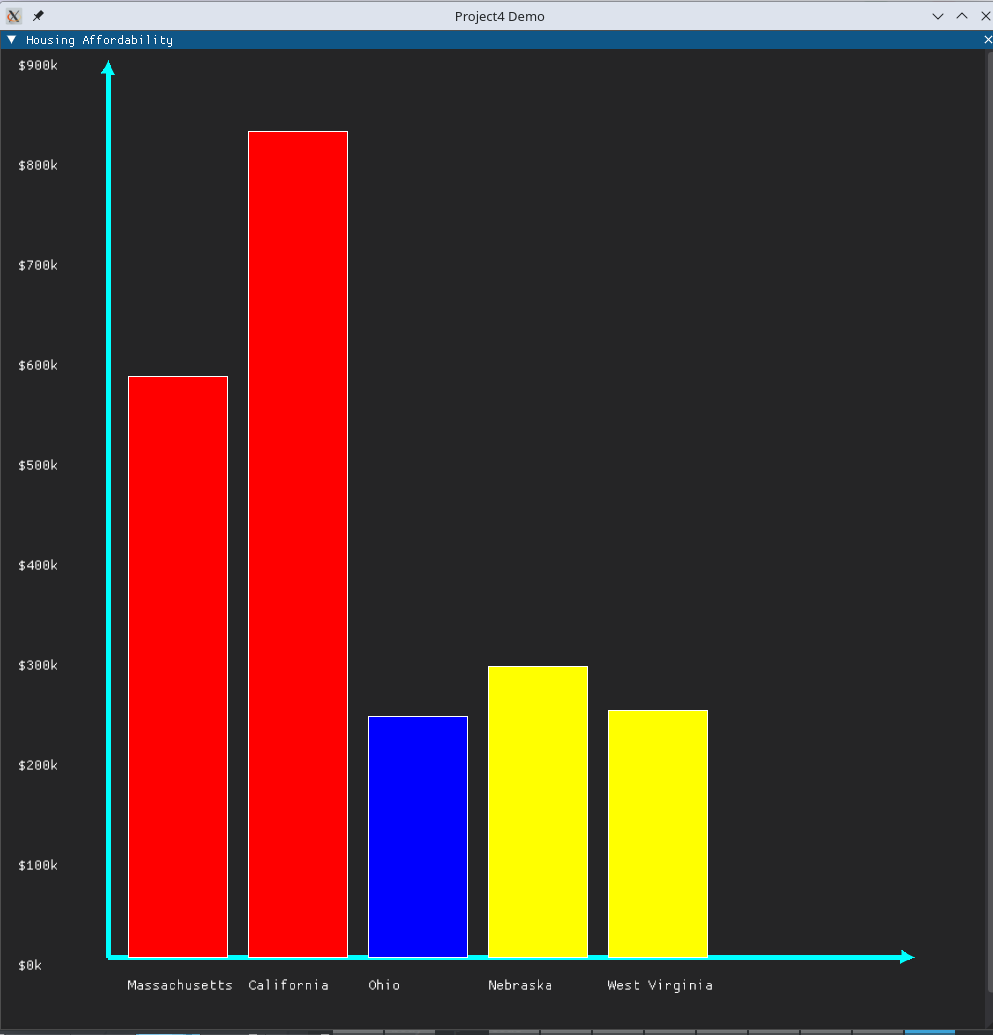
Task: Select the red Massachusetts bar
Action: [x=178, y=666]
